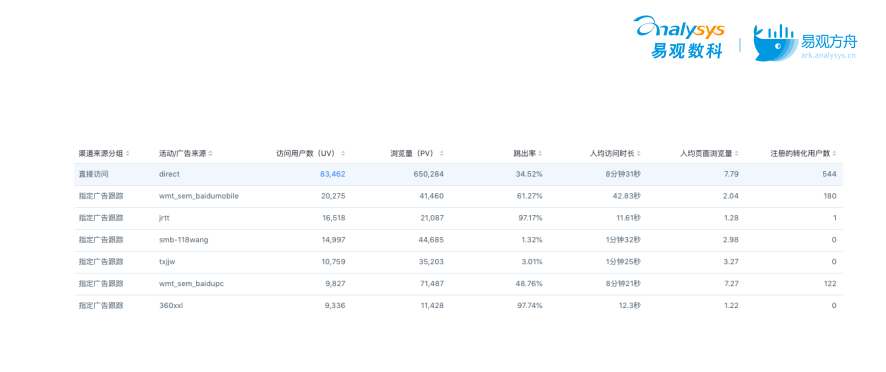Screen dimensions: 886x372
Task: Click the 2.98 pages-per-user value
Action: 731,240
